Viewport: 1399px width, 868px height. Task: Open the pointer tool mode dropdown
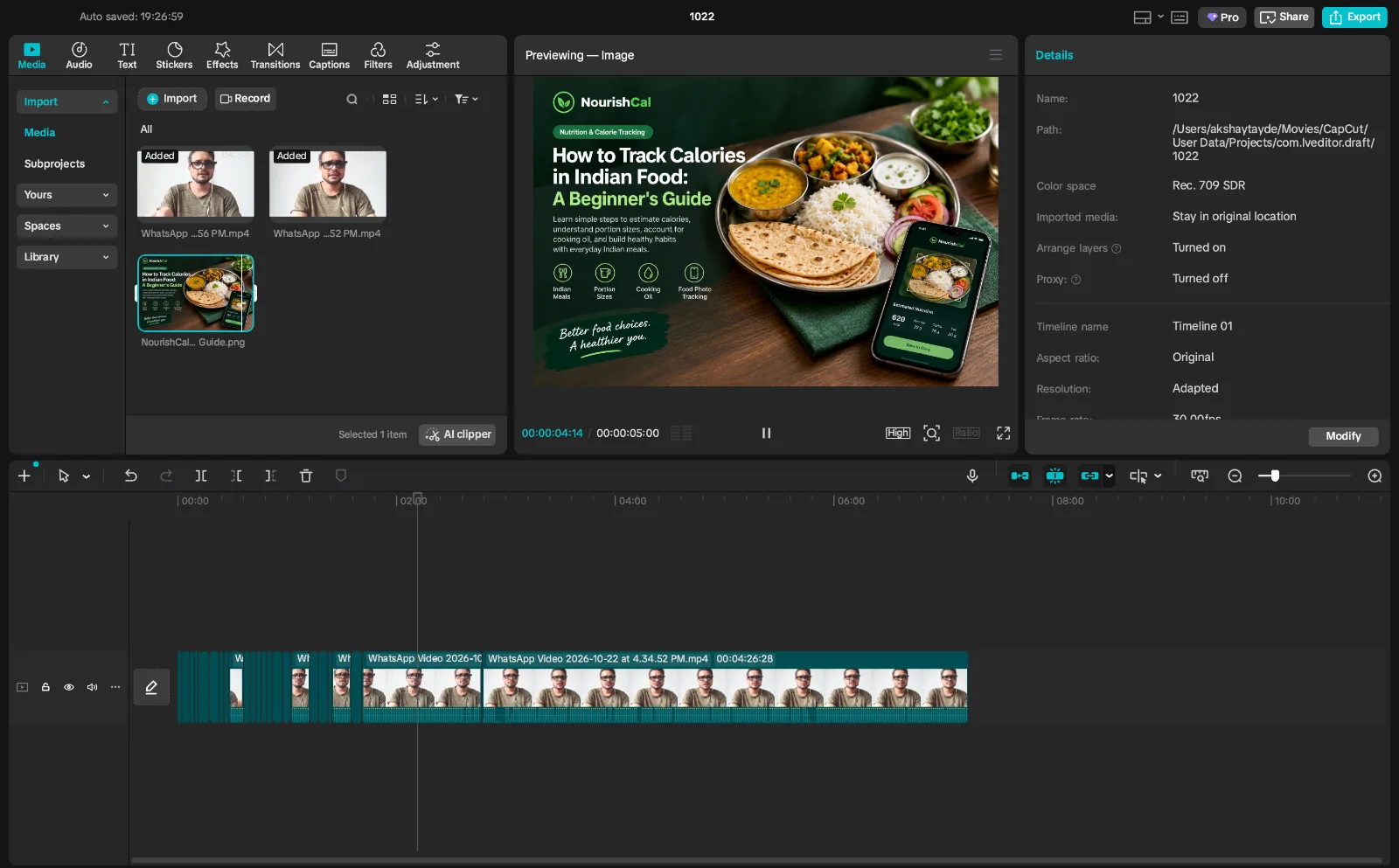pyautogui.click(x=86, y=476)
